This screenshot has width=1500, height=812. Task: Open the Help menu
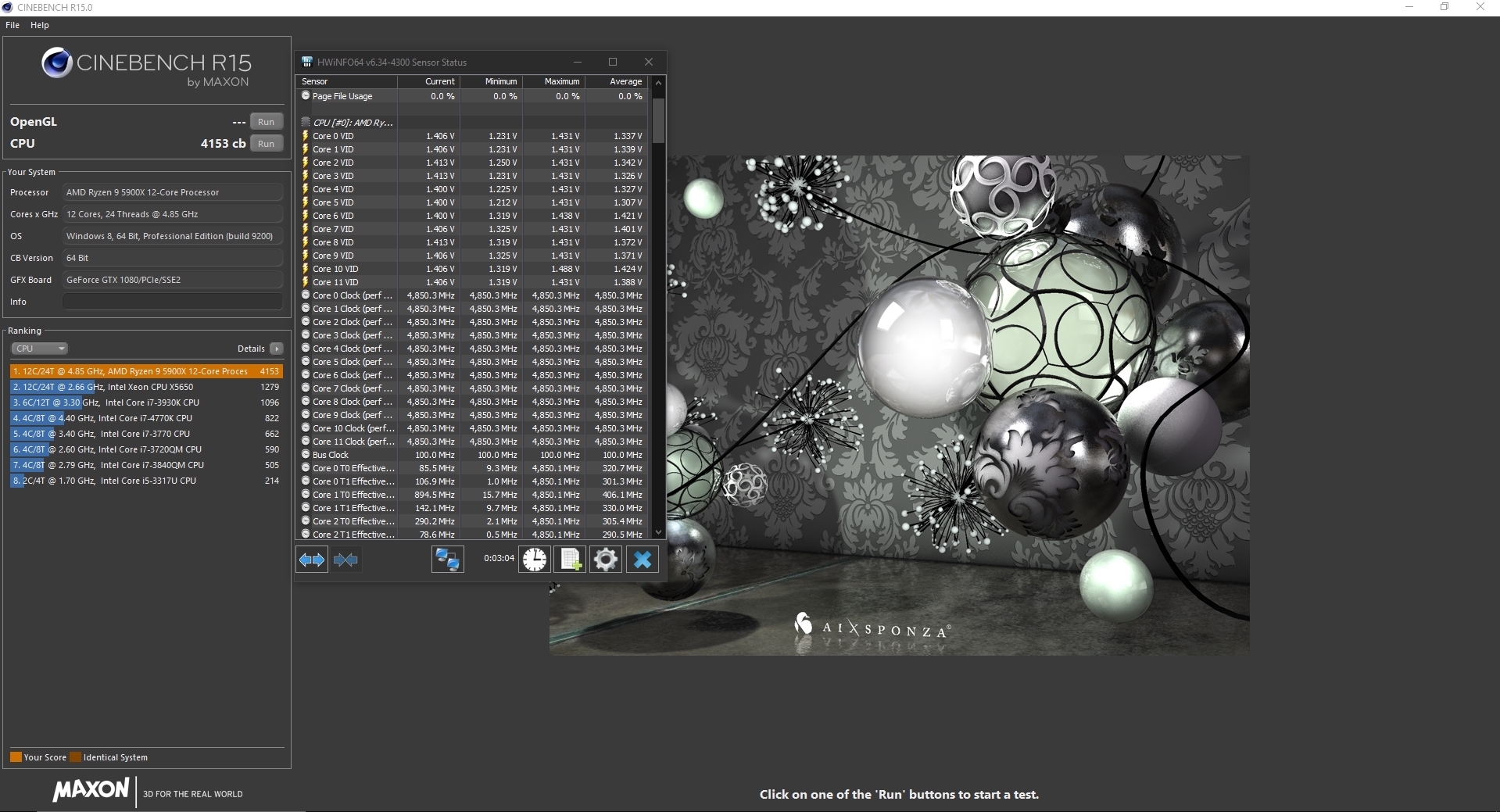(40, 25)
